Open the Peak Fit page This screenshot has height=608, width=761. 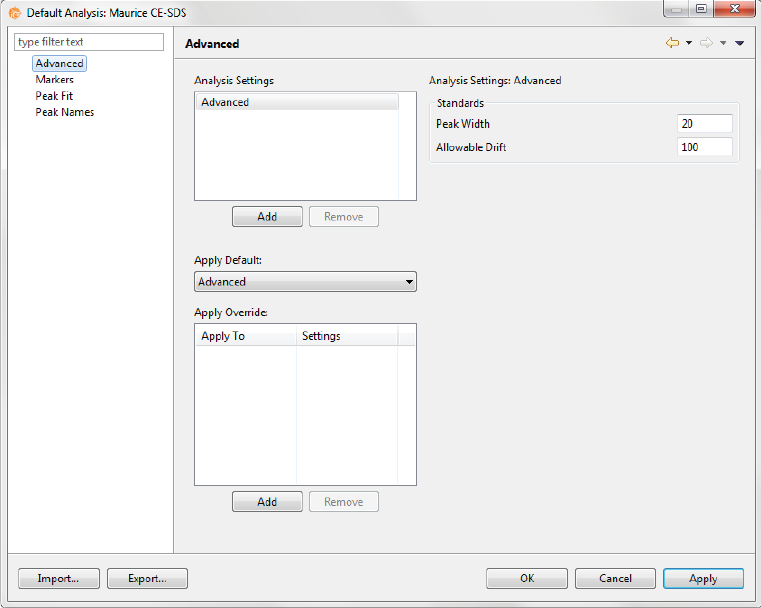click(x=54, y=96)
